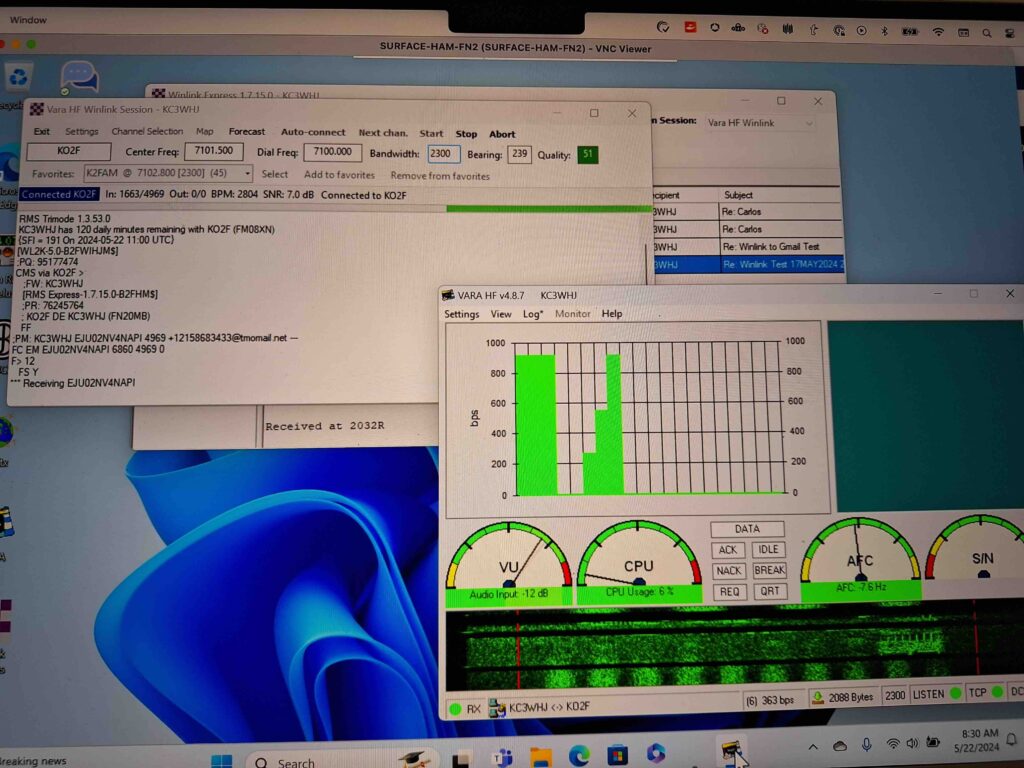Click Bandwidth field 2300
The width and height of the screenshot is (1024, 768).
(x=443, y=154)
